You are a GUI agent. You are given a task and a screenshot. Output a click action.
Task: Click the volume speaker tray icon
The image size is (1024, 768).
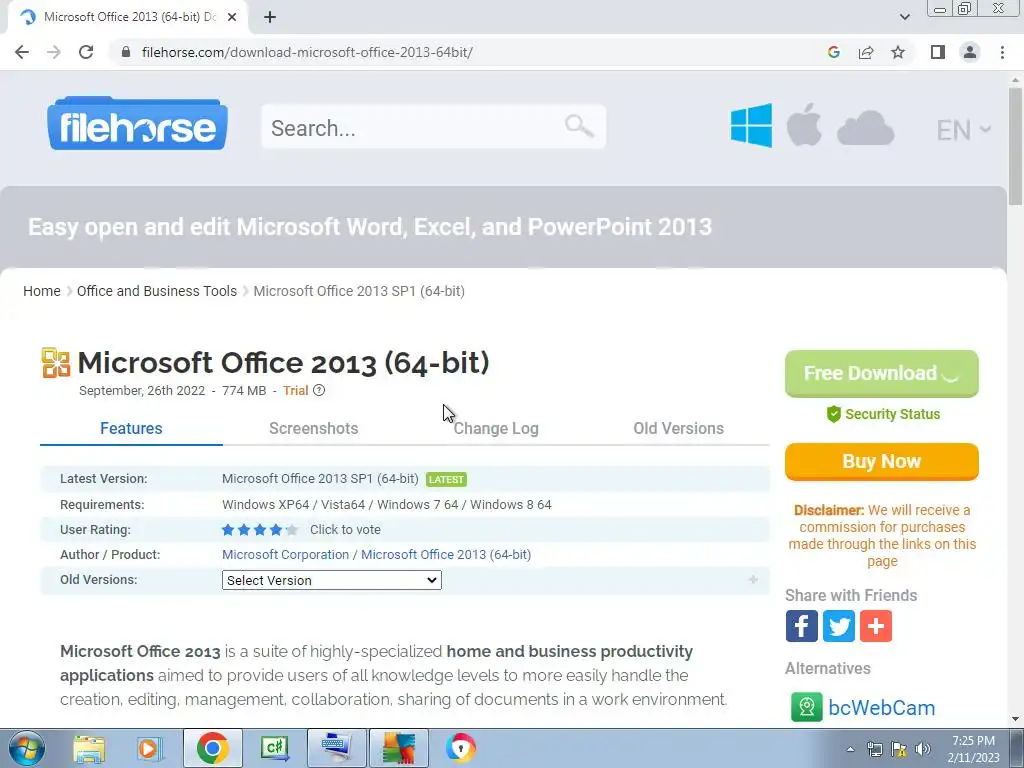click(923, 749)
